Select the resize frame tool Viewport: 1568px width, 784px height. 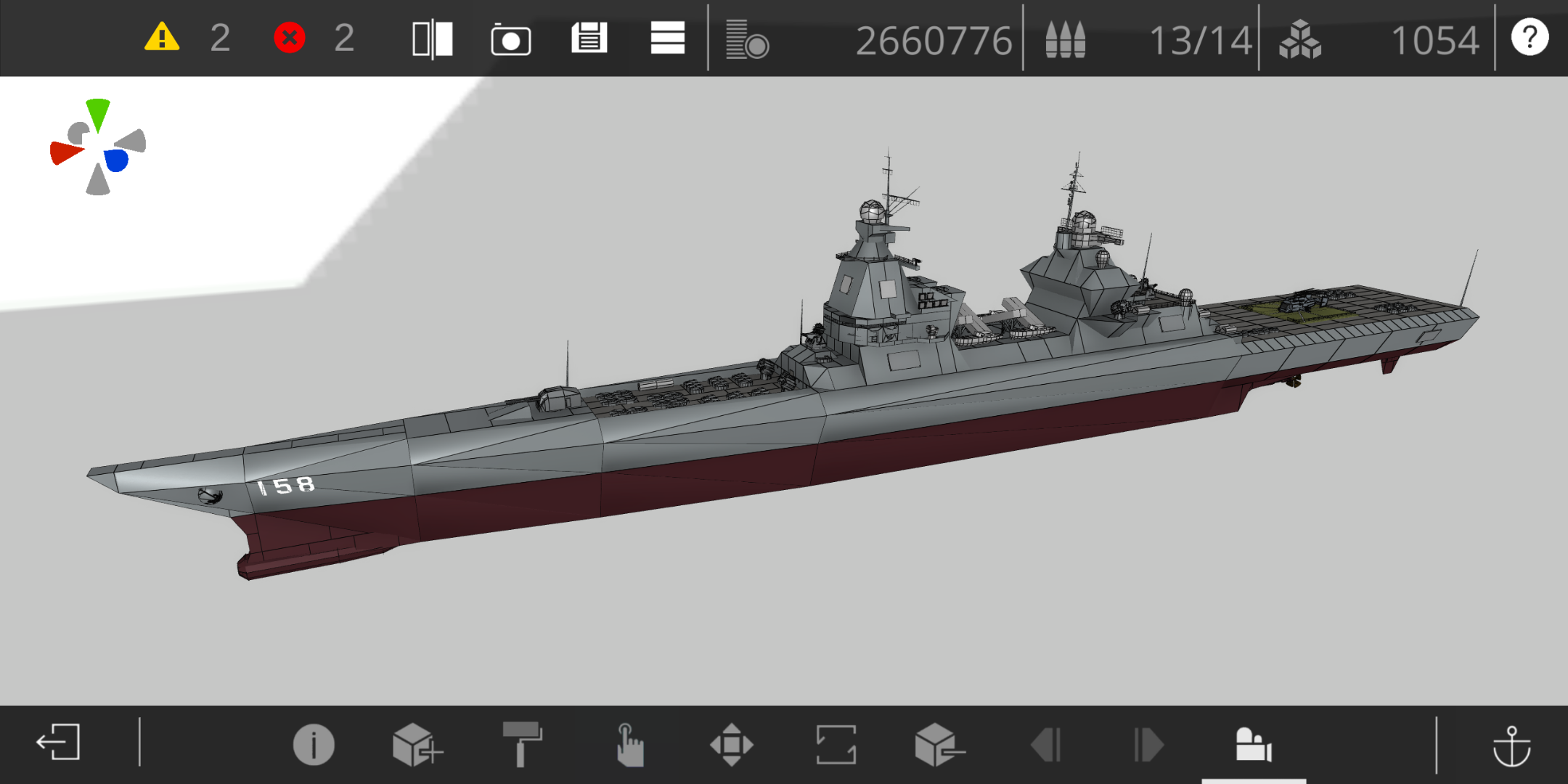836,745
